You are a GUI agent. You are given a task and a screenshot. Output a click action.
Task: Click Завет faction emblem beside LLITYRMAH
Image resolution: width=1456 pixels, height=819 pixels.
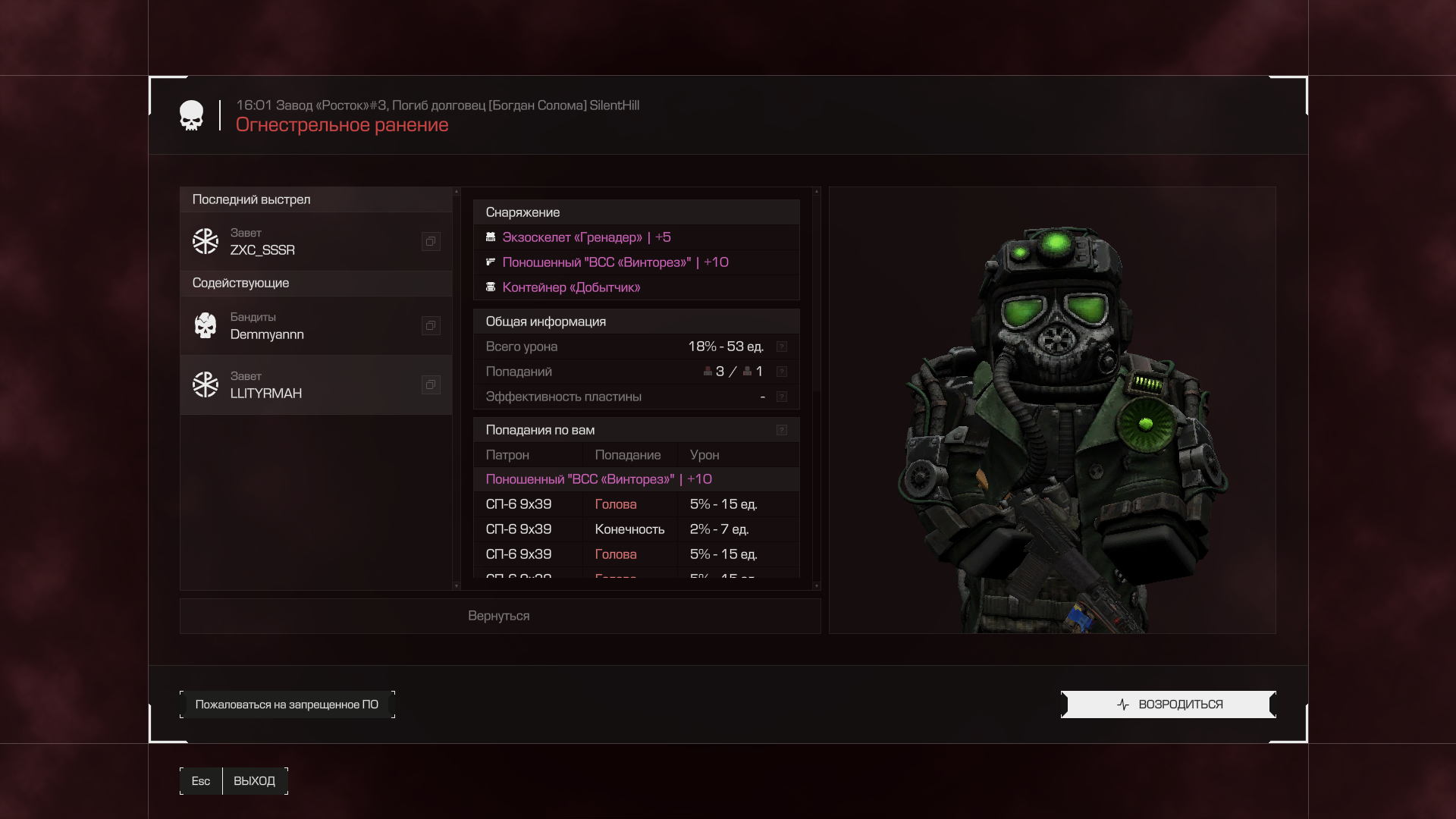[205, 384]
